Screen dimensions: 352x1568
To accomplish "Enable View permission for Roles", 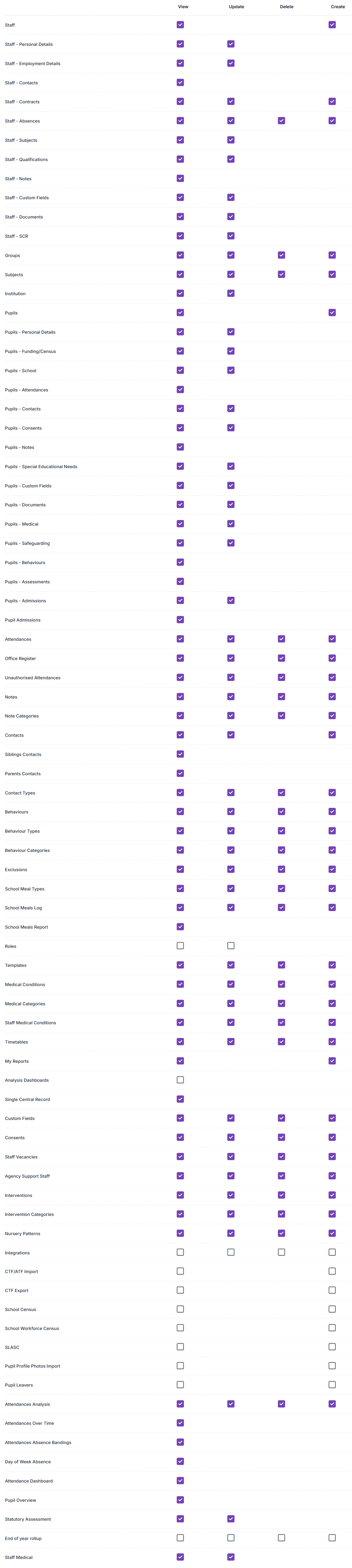I will coord(180,946).
